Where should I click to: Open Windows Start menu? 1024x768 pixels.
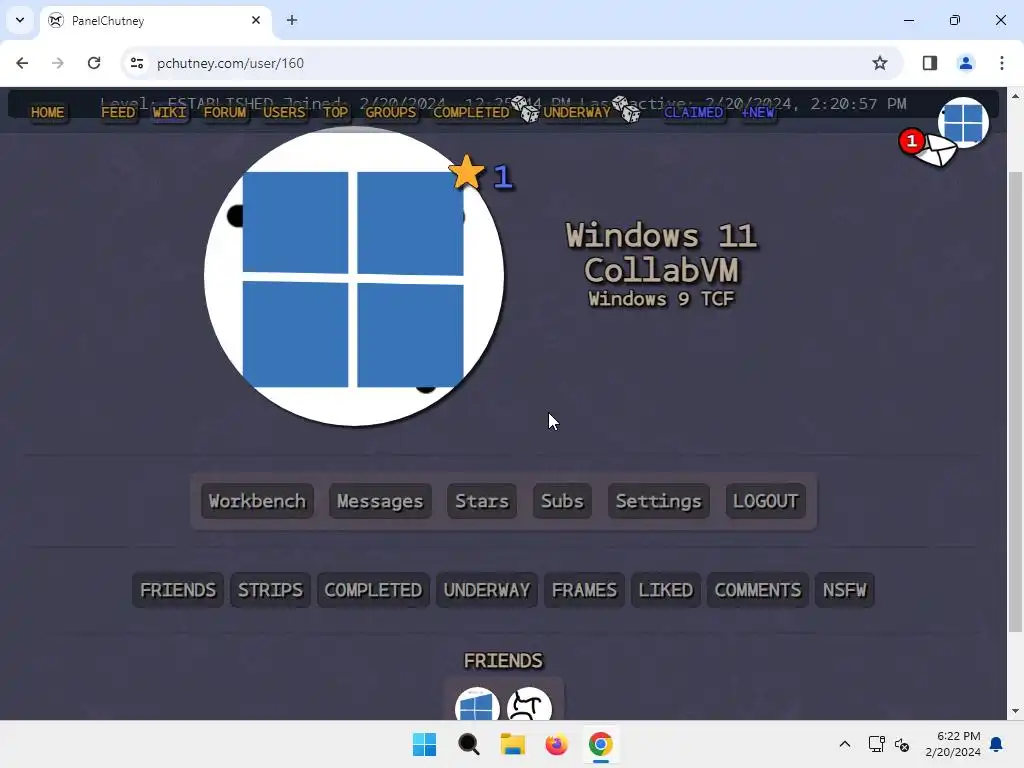tap(424, 744)
